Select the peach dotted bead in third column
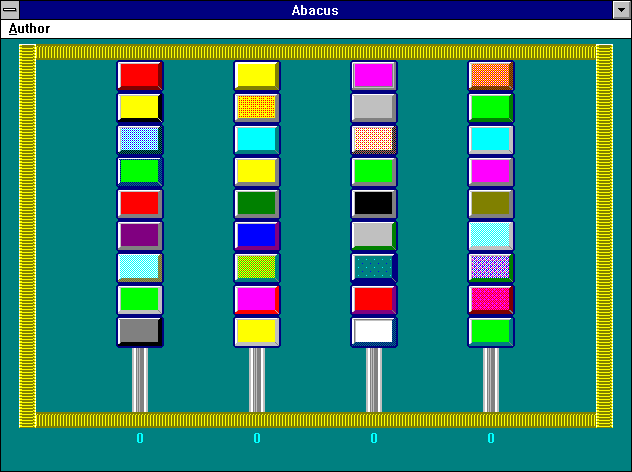Viewport: 632px width, 472px height. tap(374, 140)
